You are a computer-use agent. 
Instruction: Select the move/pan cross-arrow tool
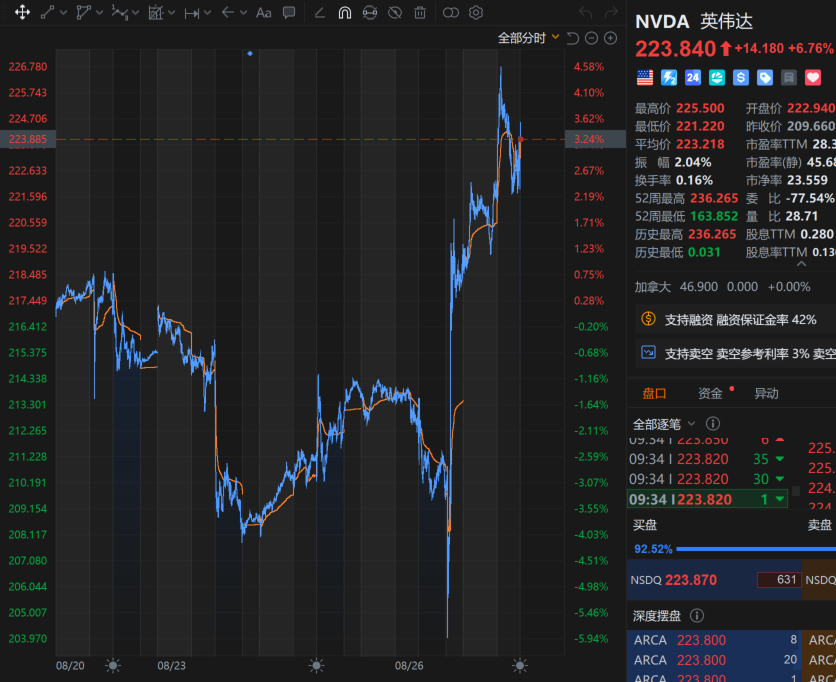tap(22, 12)
